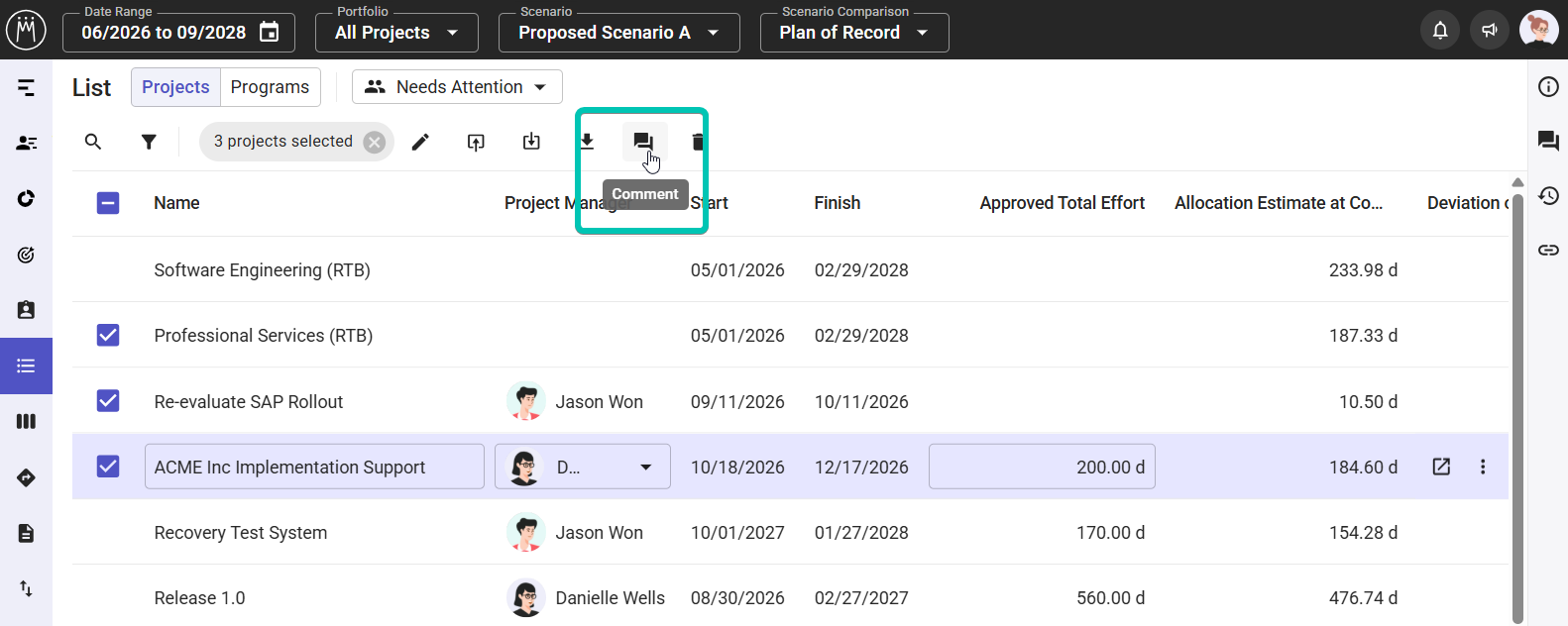Click the calendar icon in Date Range

[269, 32]
